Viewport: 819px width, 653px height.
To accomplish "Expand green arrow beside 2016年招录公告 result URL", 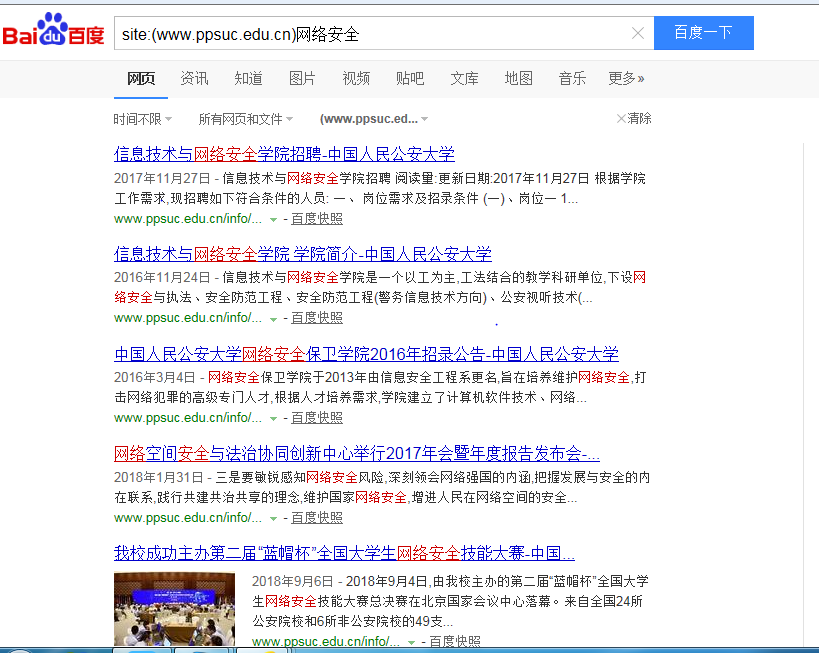I will (x=273, y=419).
